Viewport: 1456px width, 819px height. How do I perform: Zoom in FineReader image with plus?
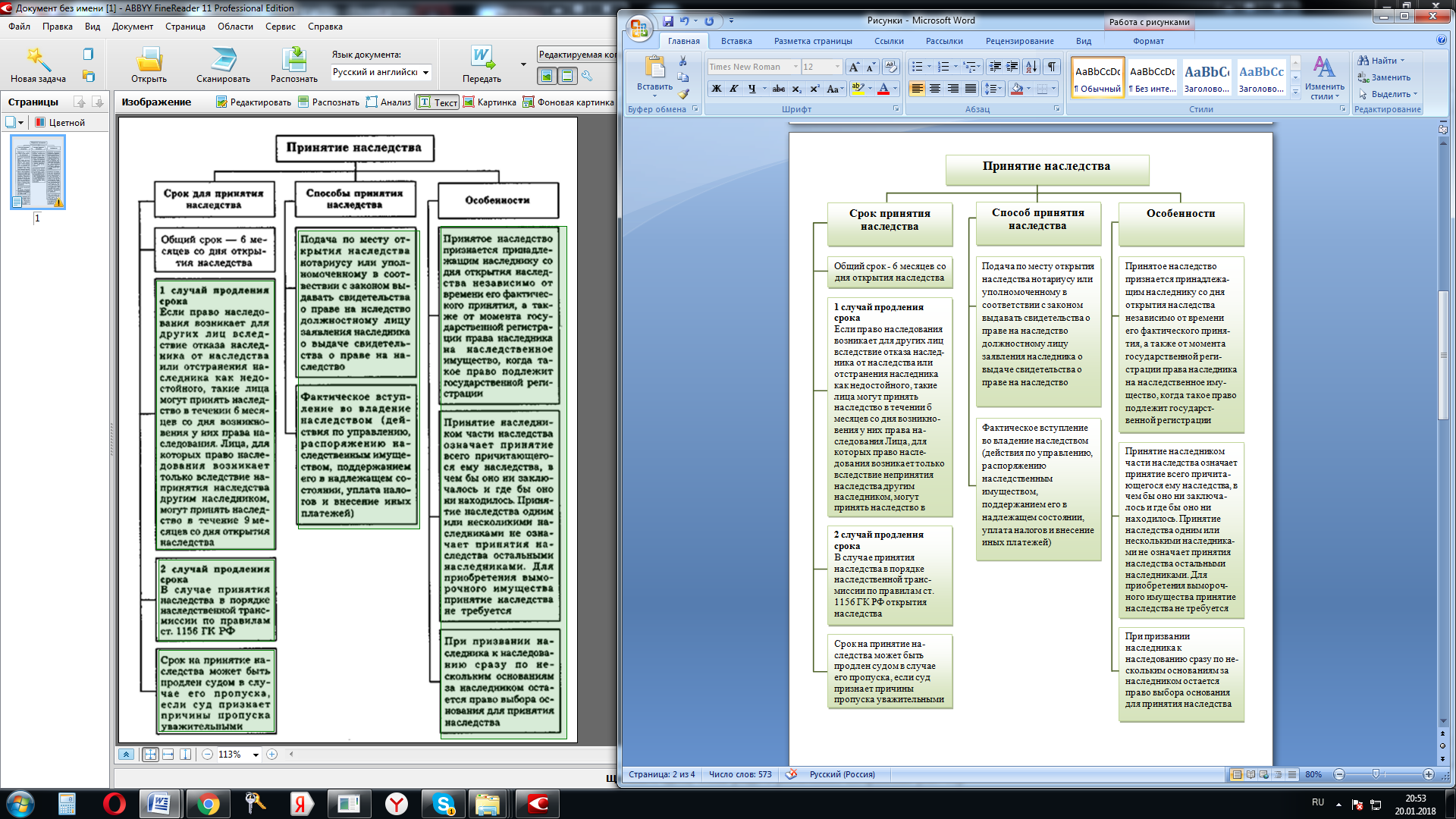point(272,755)
